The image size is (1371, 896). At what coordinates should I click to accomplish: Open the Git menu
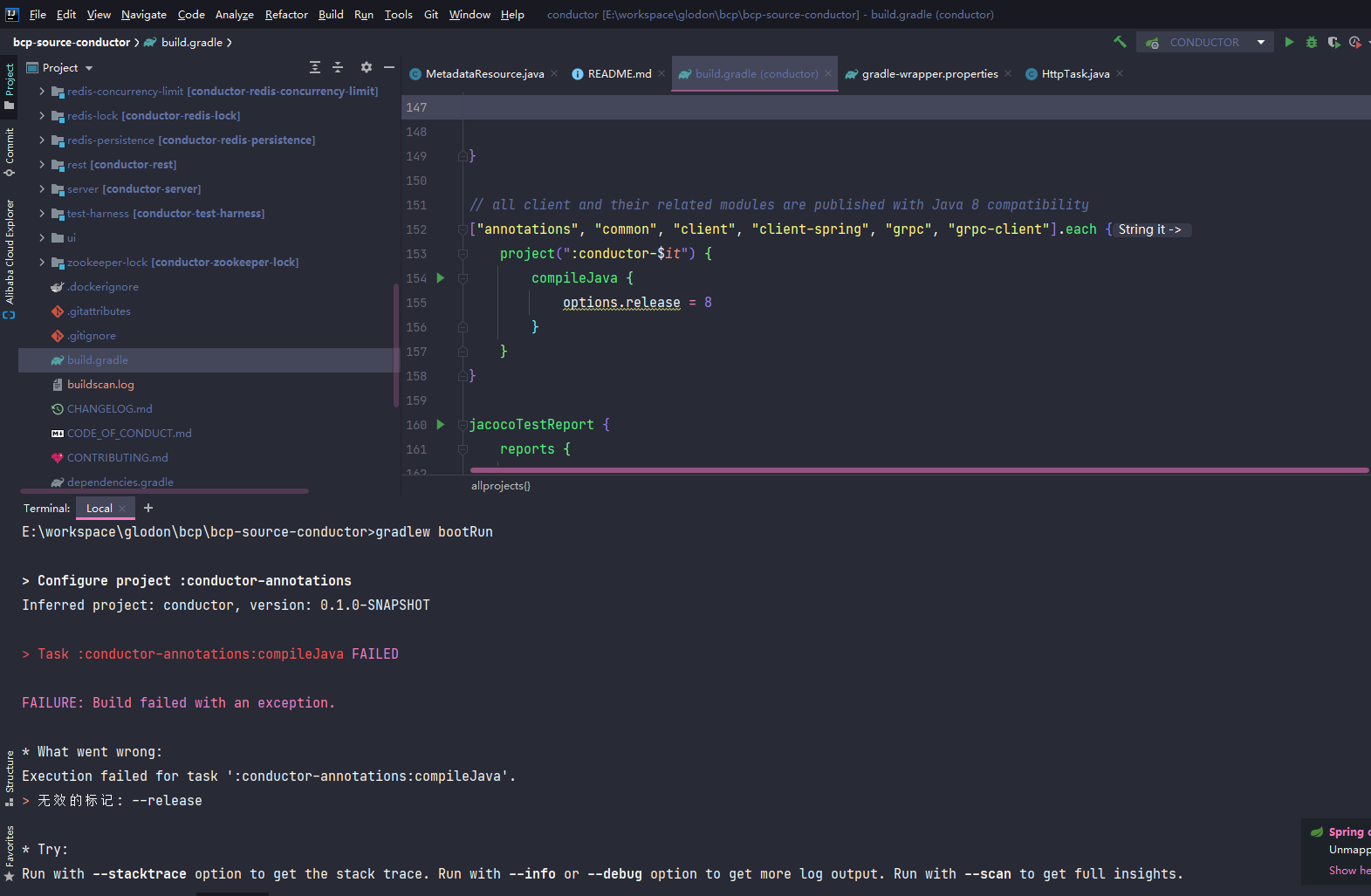(431, 14)
